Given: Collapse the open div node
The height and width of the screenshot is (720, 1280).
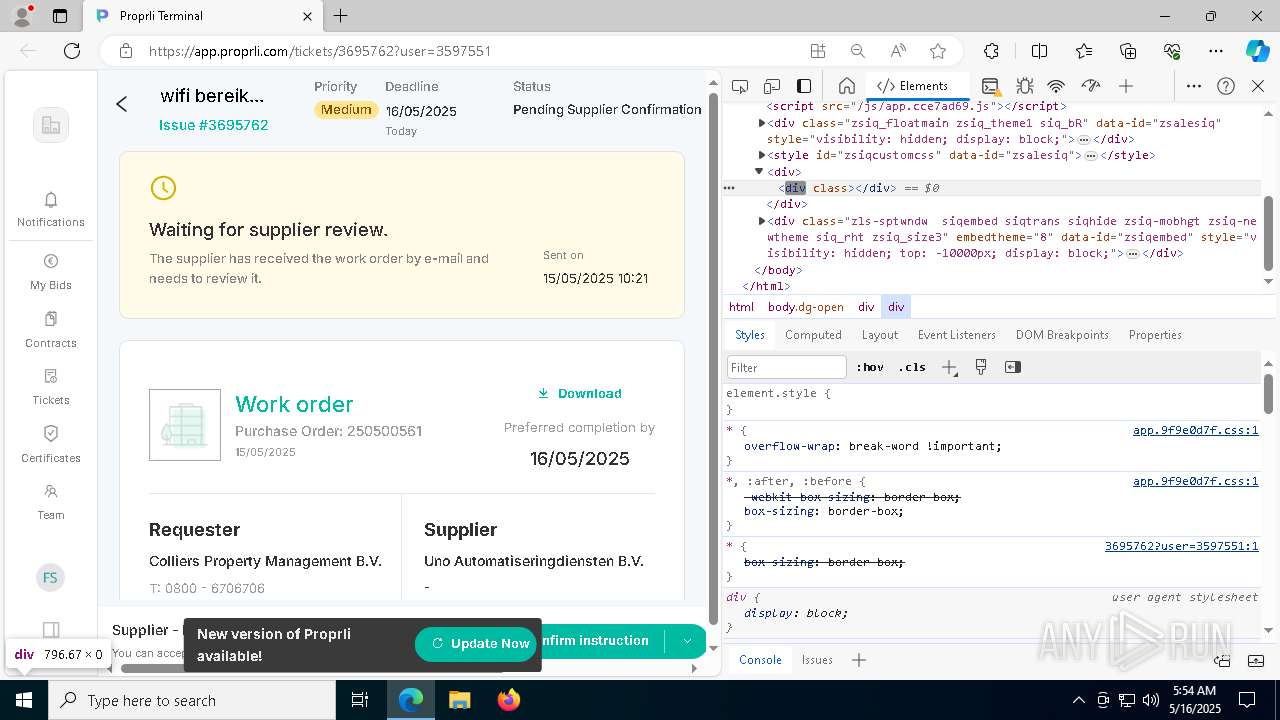Looking at the screenshot, I should coord(760,172).
